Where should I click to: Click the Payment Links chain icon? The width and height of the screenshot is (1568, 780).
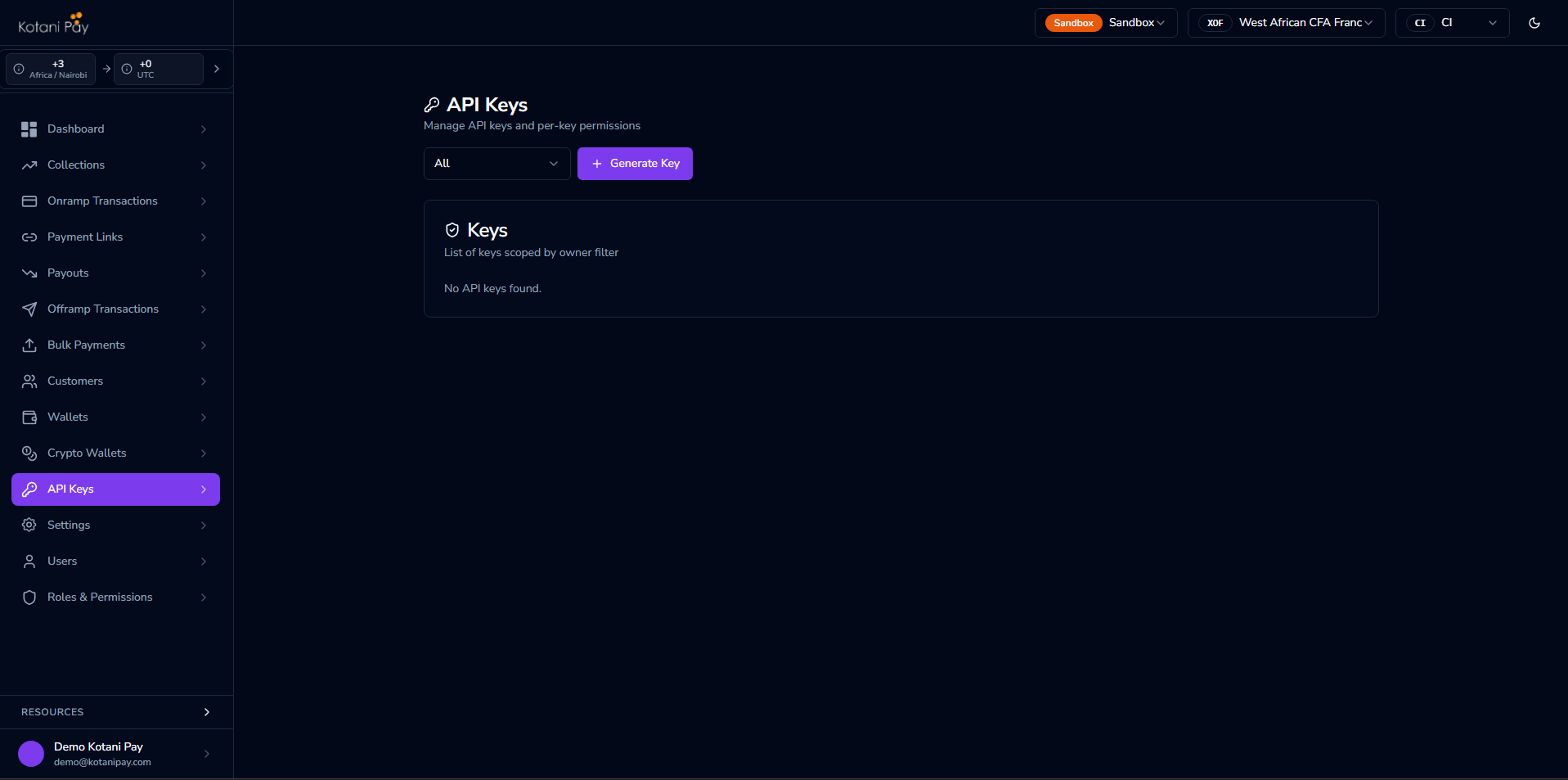[29, 237]
